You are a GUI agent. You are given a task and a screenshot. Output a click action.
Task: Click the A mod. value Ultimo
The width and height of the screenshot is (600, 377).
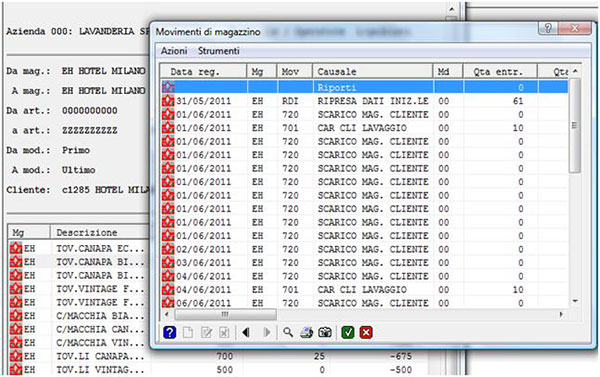(x=78, y=170)
